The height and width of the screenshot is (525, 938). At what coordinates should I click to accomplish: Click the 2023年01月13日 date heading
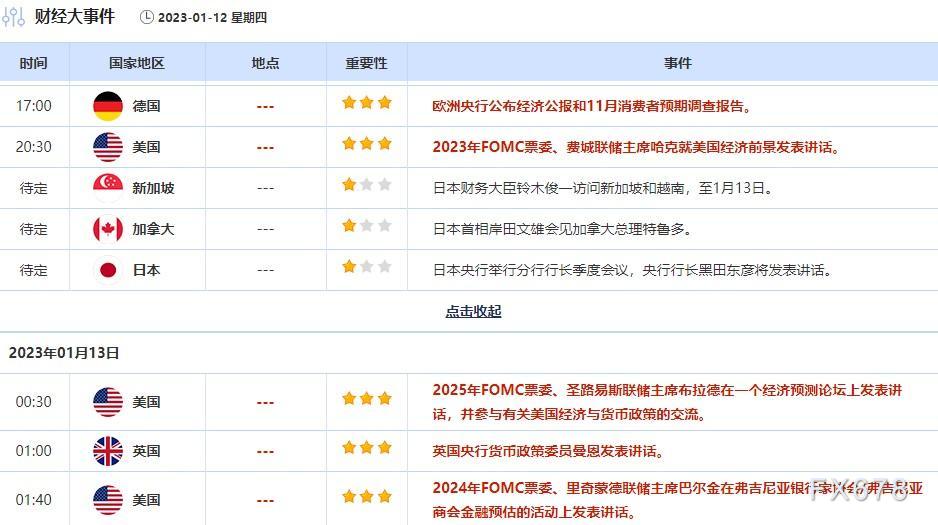(64, 353)
